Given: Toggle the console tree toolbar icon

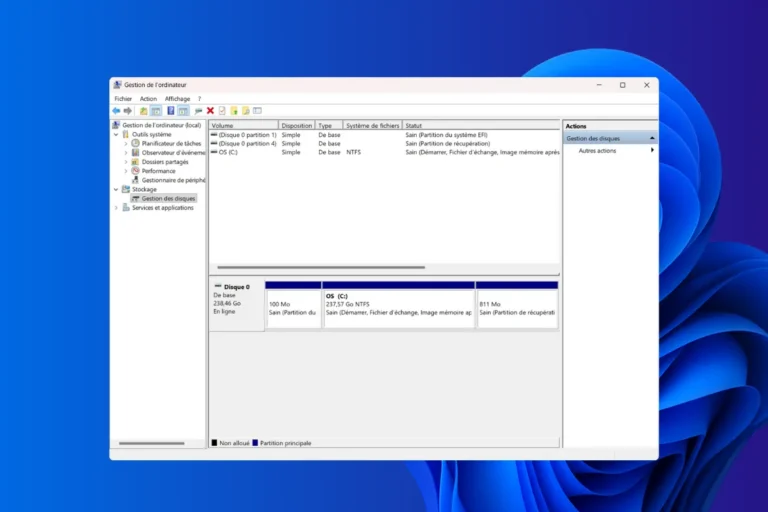Looking at the screenshot, I should (156, 111).
